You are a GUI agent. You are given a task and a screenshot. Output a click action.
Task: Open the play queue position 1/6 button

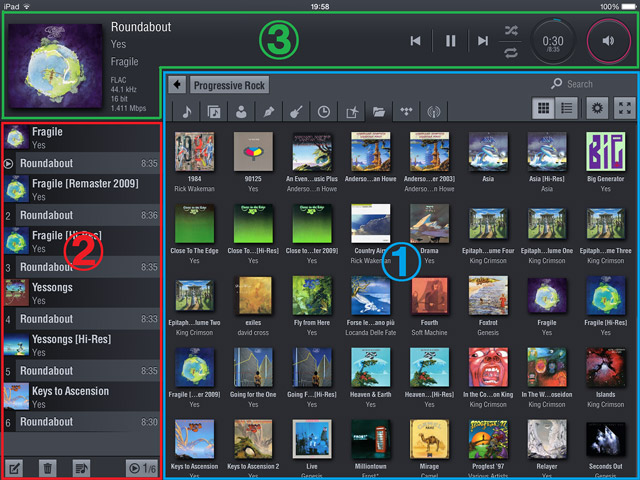coord(141,467)
